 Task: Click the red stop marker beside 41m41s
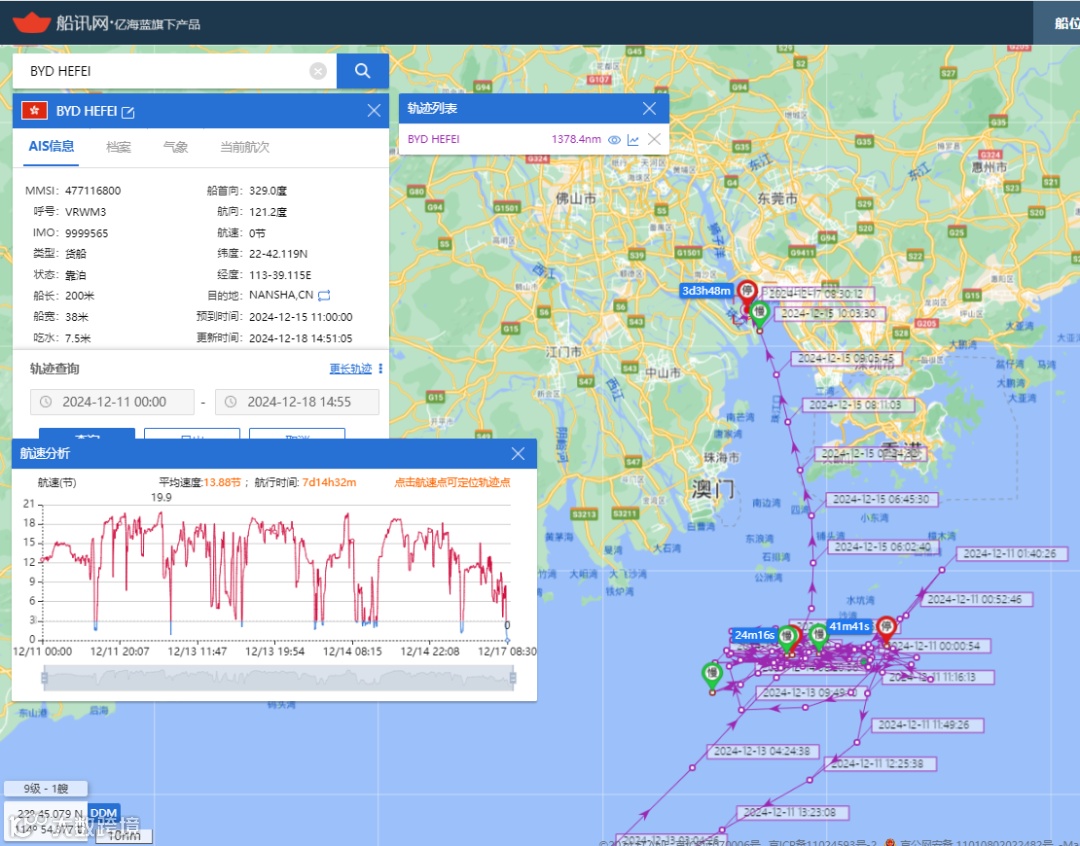point(886,628)
